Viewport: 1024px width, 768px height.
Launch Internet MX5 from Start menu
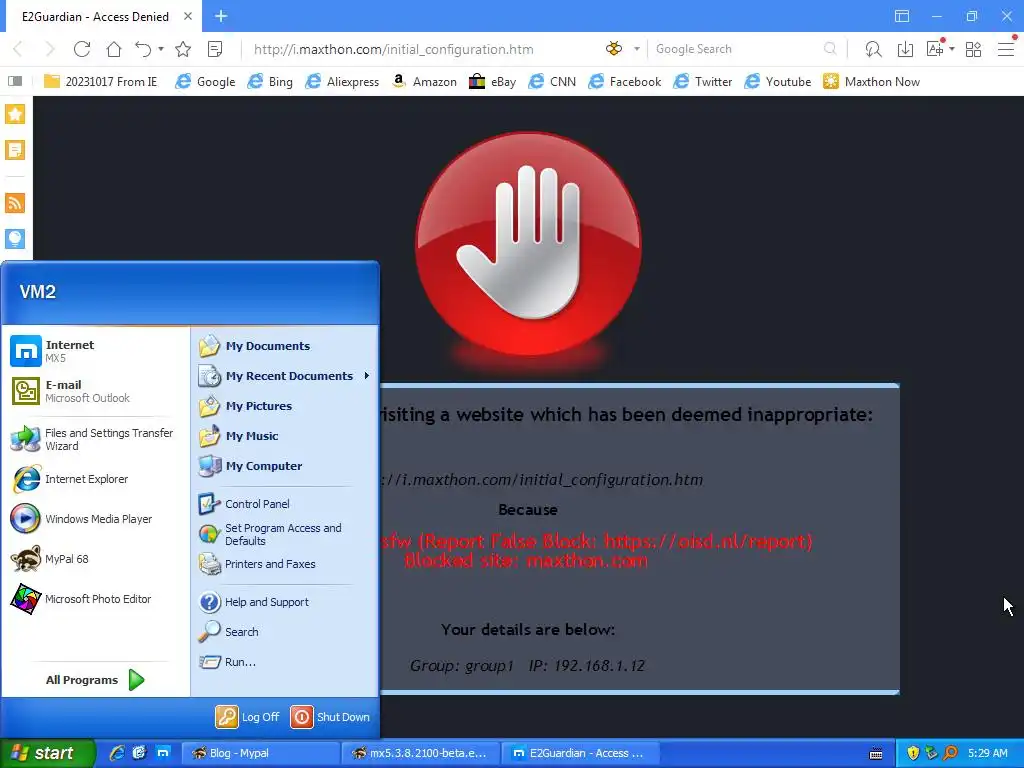click(96, 351)
